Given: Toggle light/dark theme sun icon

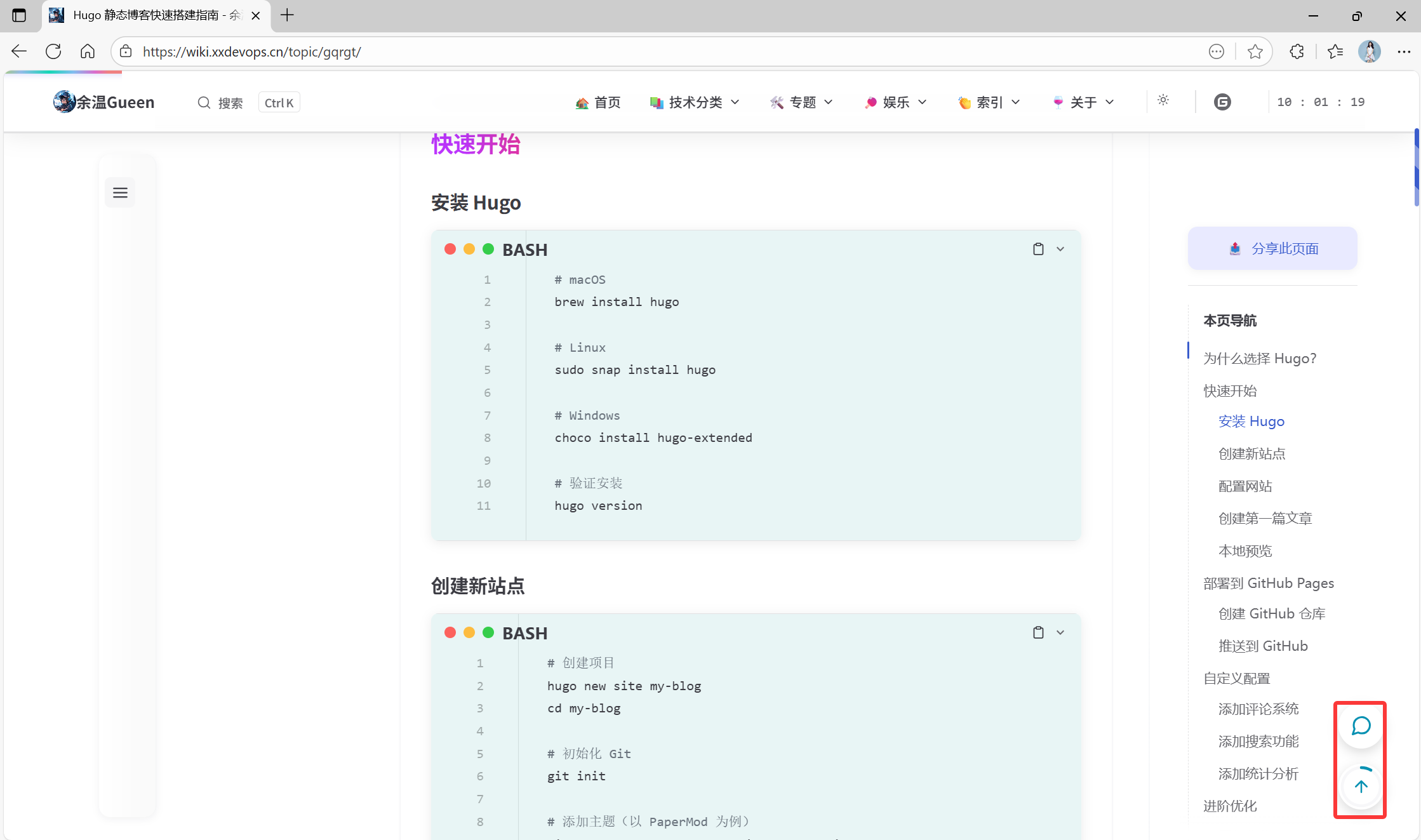Looking at the screenshot, I should point(1163,100).
